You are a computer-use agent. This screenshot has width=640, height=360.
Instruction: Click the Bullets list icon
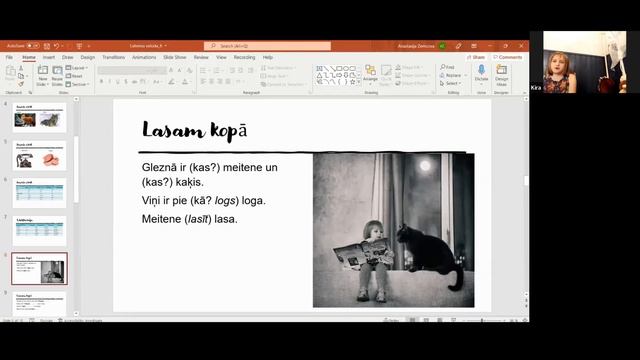(203, 71)
